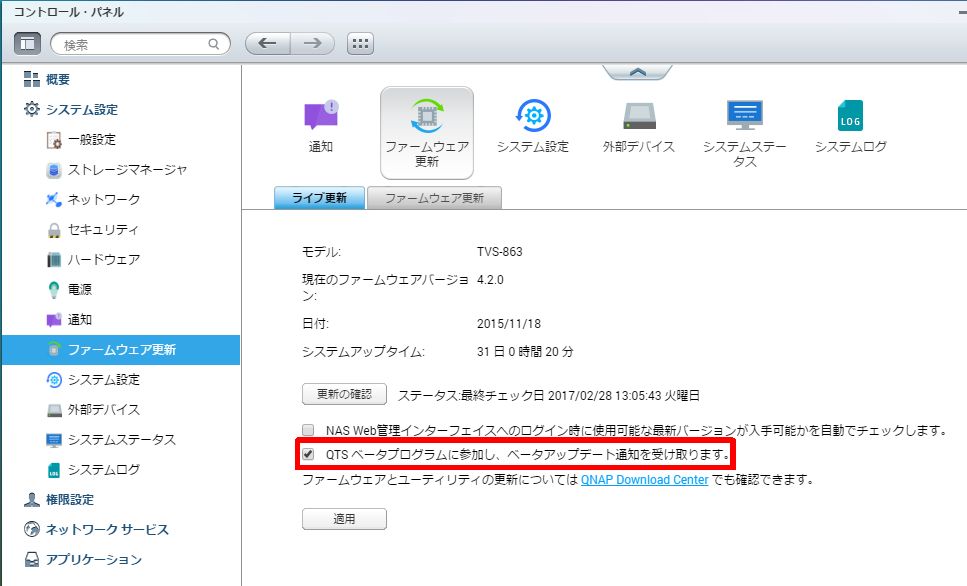
Task: Select the firmware version 4.2.0 text
Action: pos(490,280)
